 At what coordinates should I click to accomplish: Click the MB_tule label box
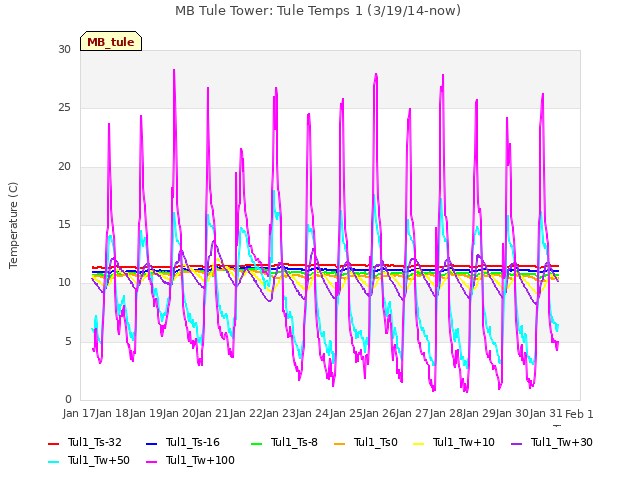point(111,41)
